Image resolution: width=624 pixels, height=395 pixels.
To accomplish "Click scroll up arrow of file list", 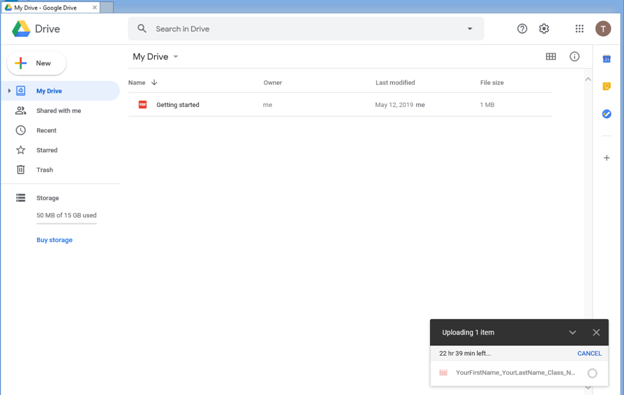I will (588, 79).
